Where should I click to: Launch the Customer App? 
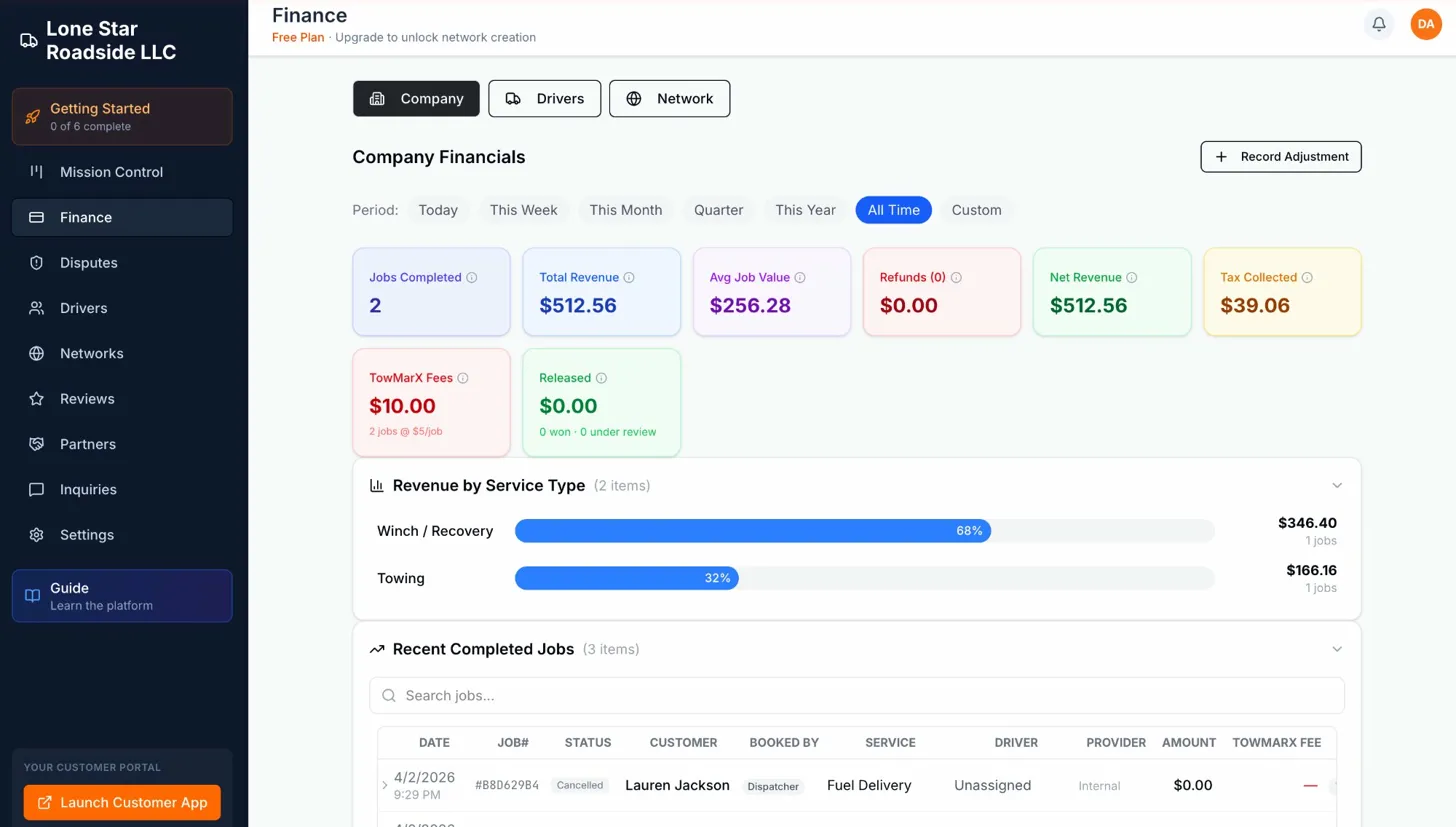[122, 802]
